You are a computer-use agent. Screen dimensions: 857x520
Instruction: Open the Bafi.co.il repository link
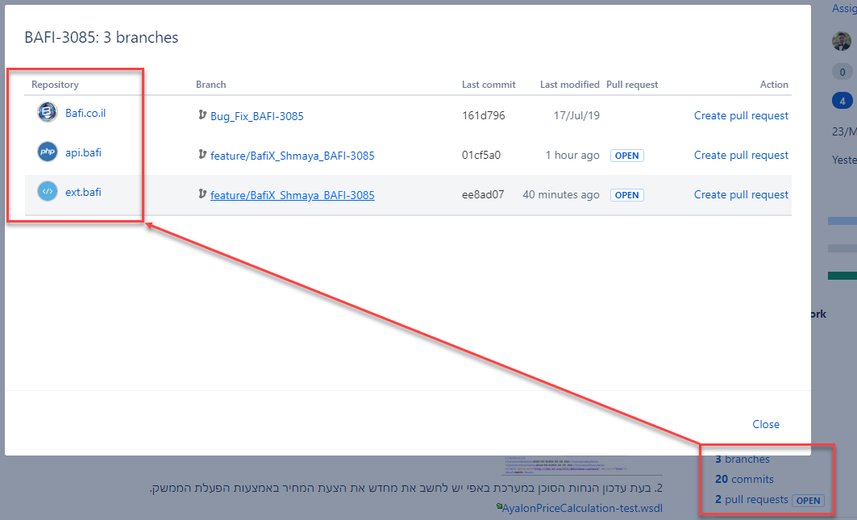click(x=85, y=113)
